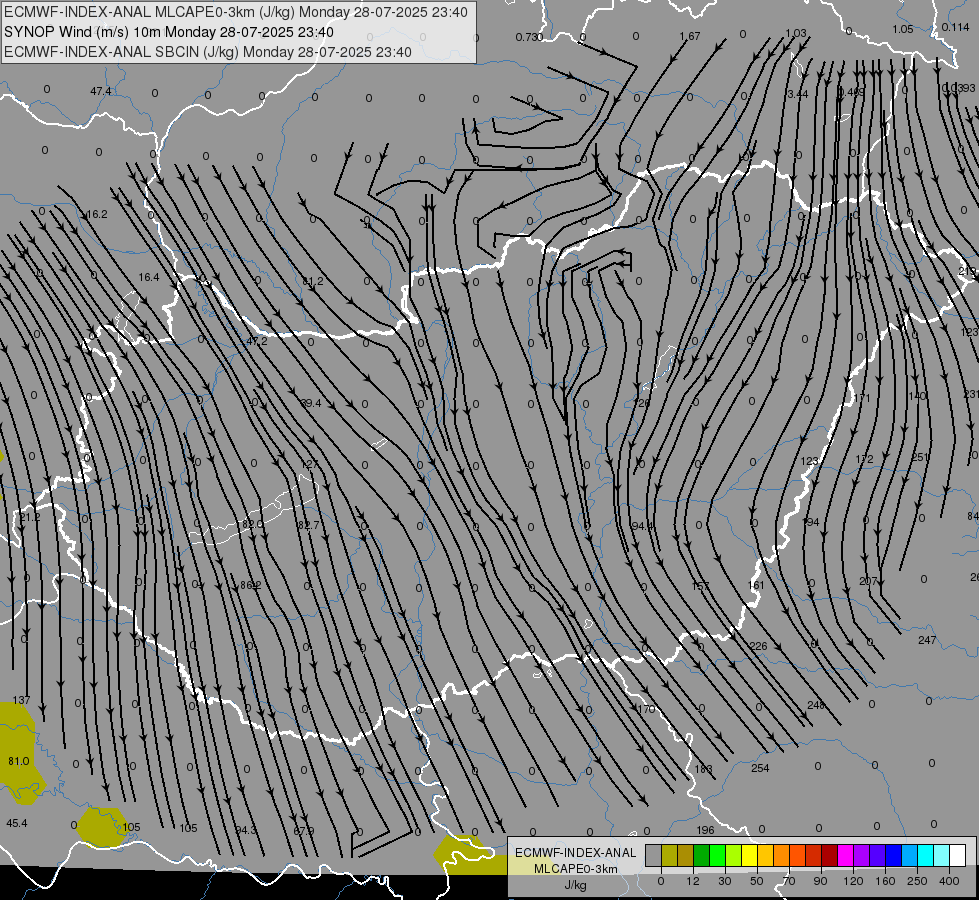This screenshot has height=900, width=979.
Task: Click the map value 81.2
Action: coord(312,282)
